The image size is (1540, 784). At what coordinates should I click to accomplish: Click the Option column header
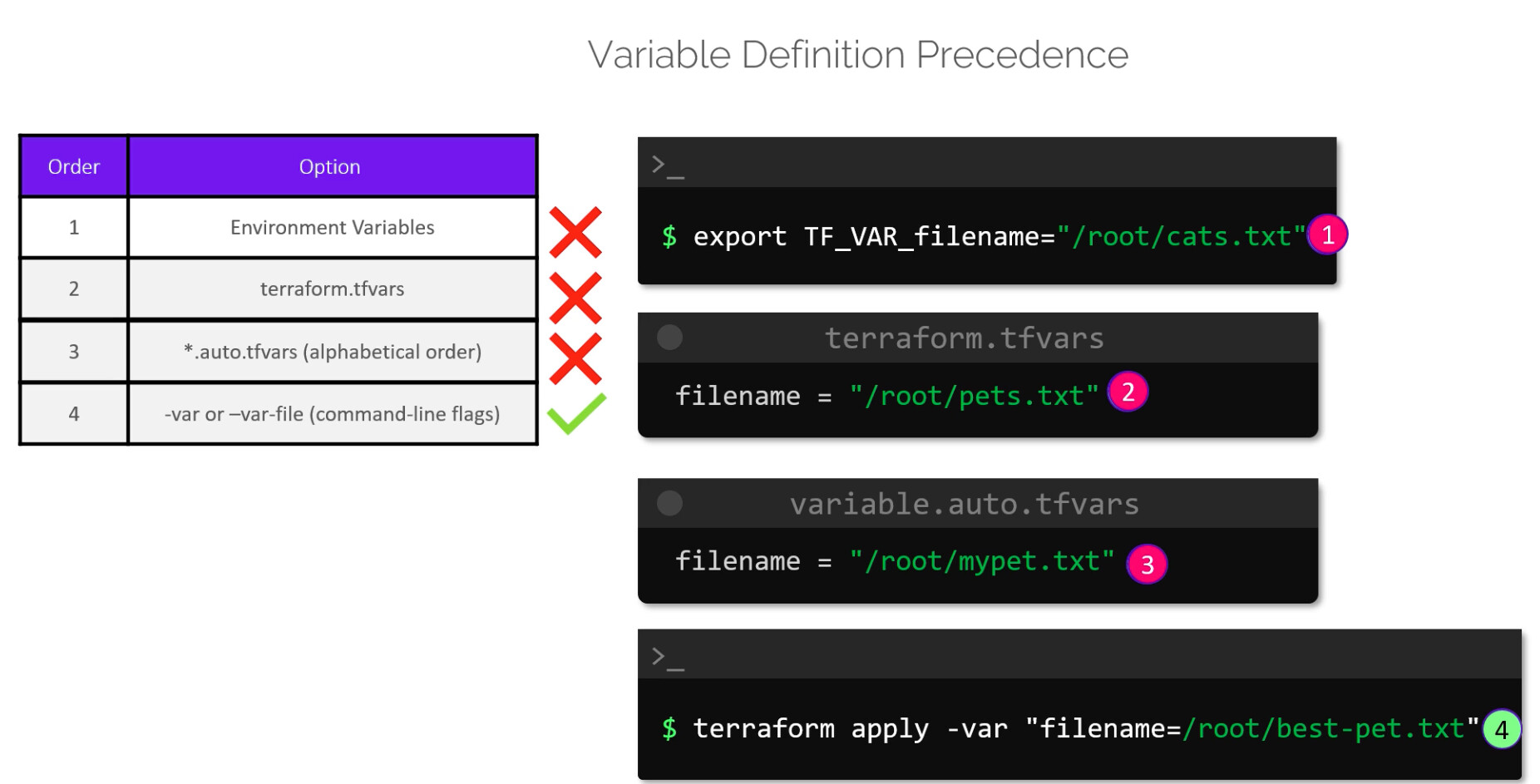pyautogui.click(x=330, y=166)
